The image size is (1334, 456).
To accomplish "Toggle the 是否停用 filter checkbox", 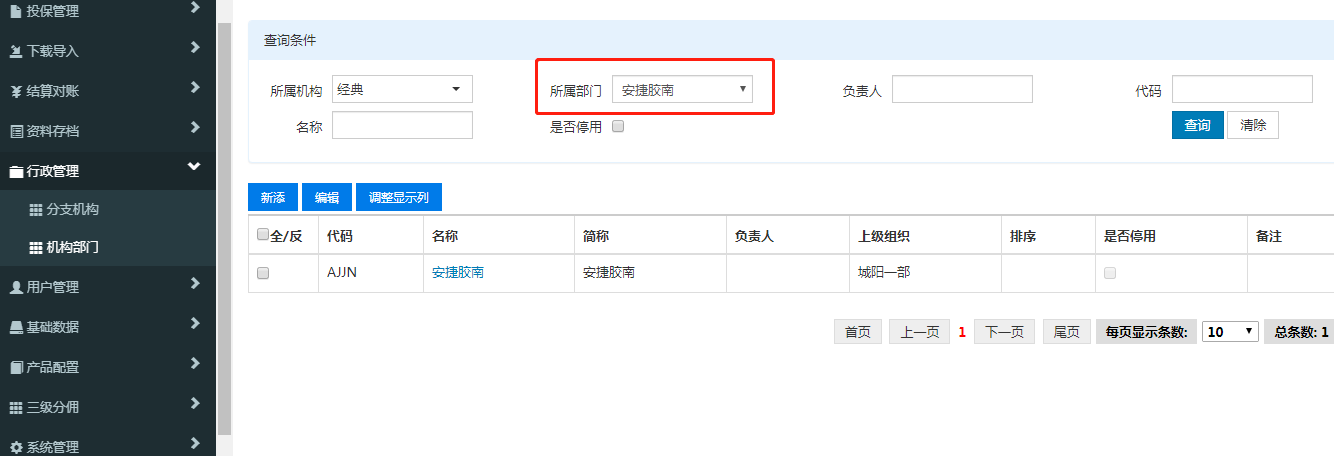I will click(x=618, y=126).
